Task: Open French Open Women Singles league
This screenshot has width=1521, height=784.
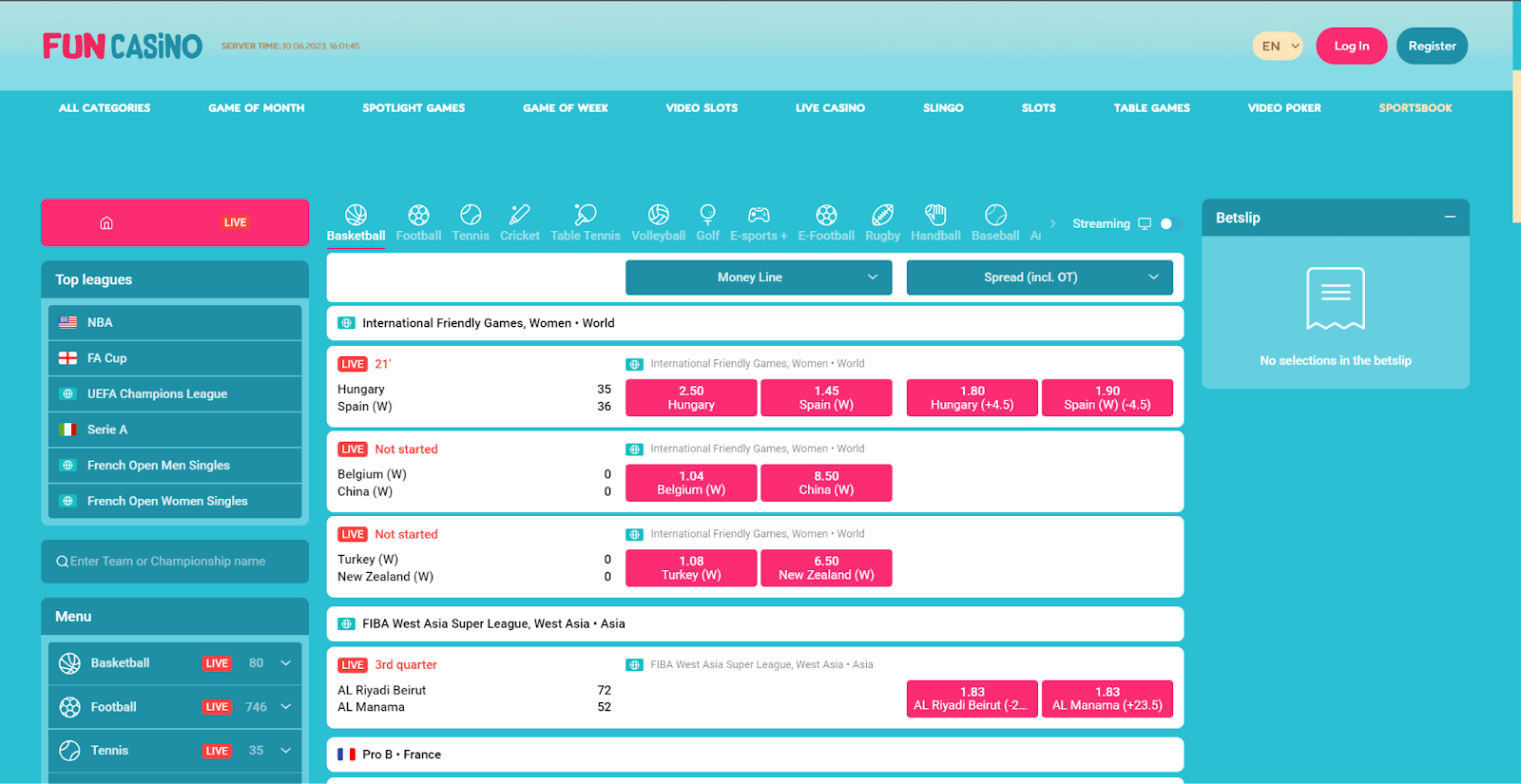Action: (x=175, y=501)
